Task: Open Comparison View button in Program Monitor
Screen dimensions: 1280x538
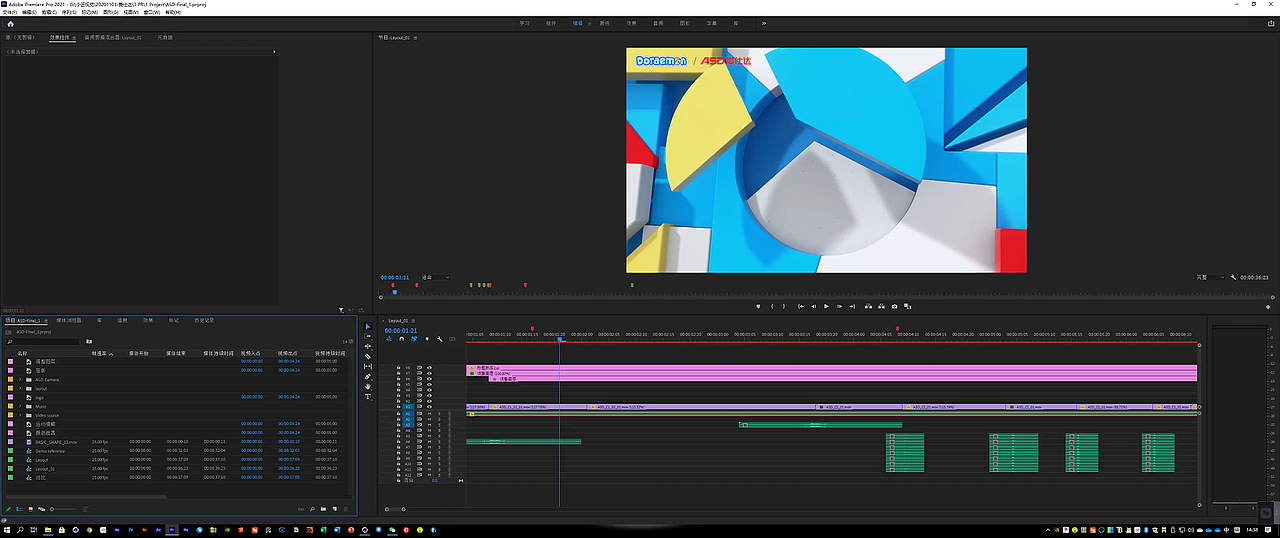Action: point(908,306)
